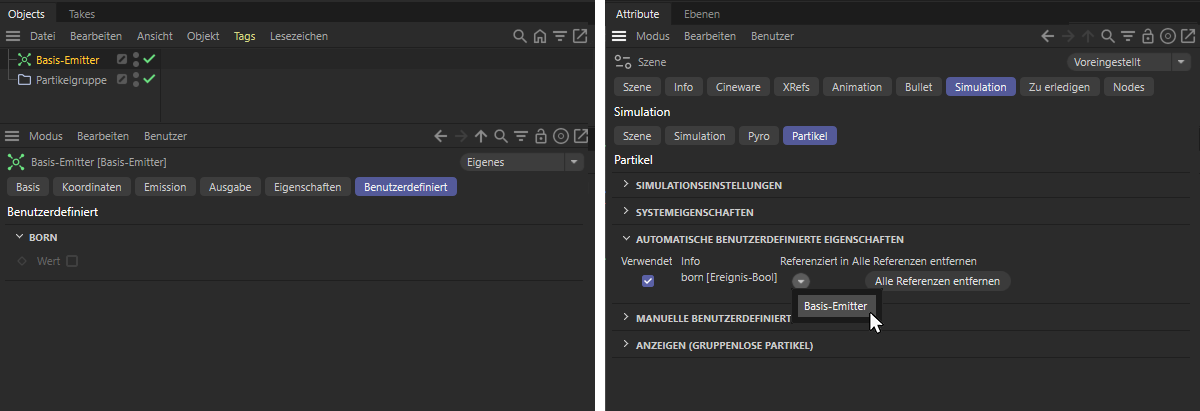Toggle the Wert checkbox under BORN
This screenshot has width=1200, height=411.
[72, 261]
